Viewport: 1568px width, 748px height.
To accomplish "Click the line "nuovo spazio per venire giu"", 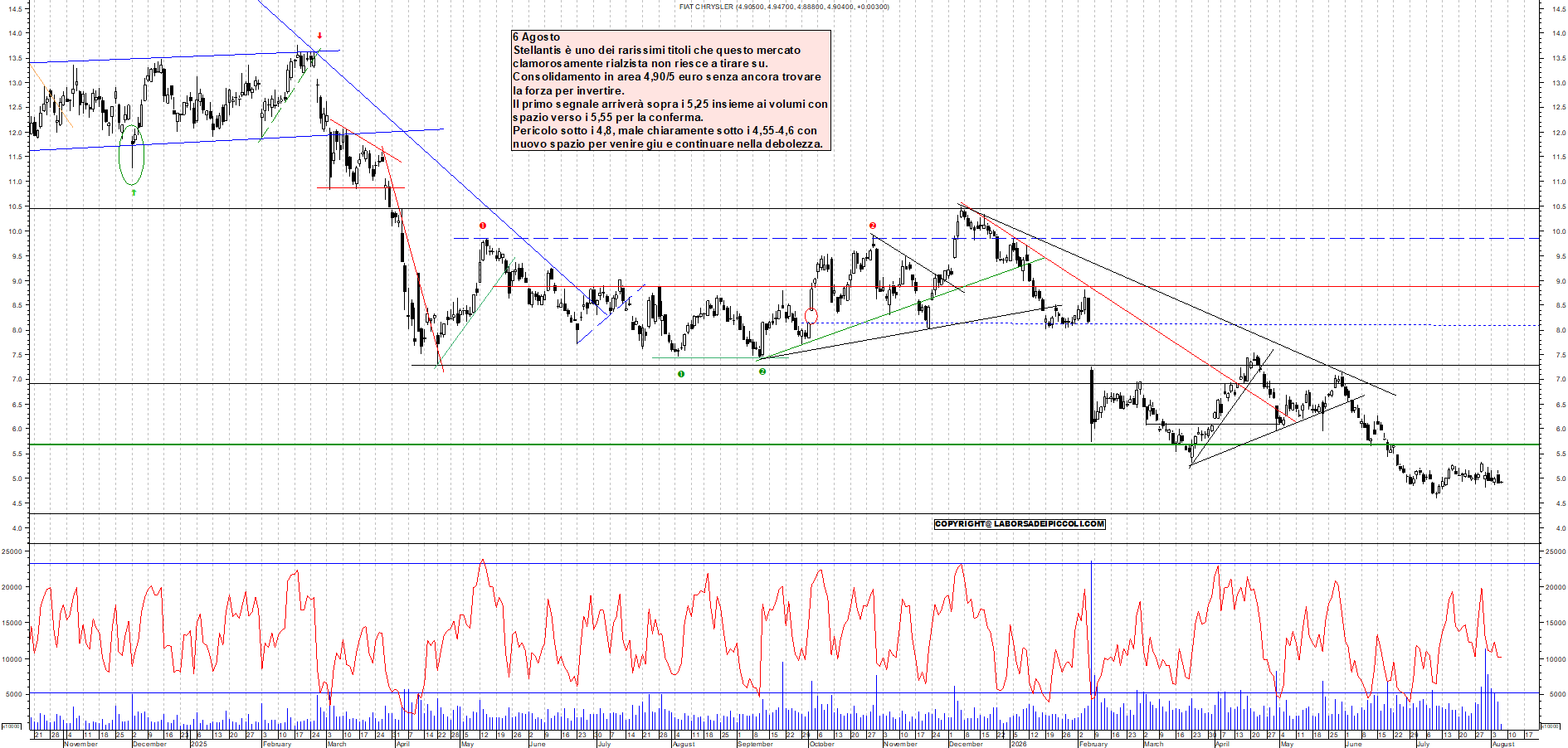I will (x=668, y=143).
